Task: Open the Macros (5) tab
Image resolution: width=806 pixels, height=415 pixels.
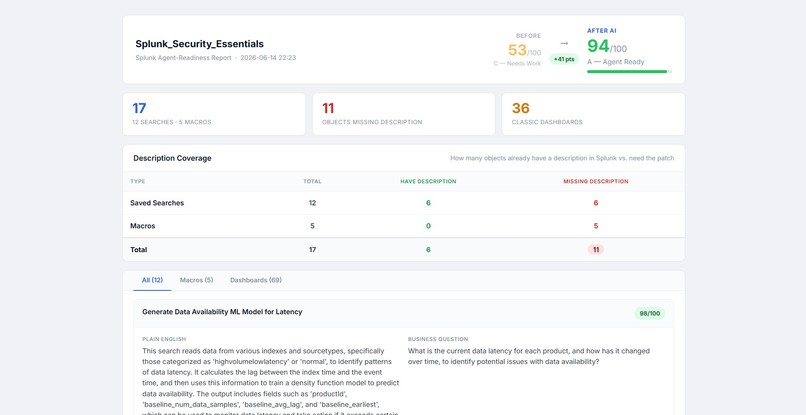Action: click(196, 280)
